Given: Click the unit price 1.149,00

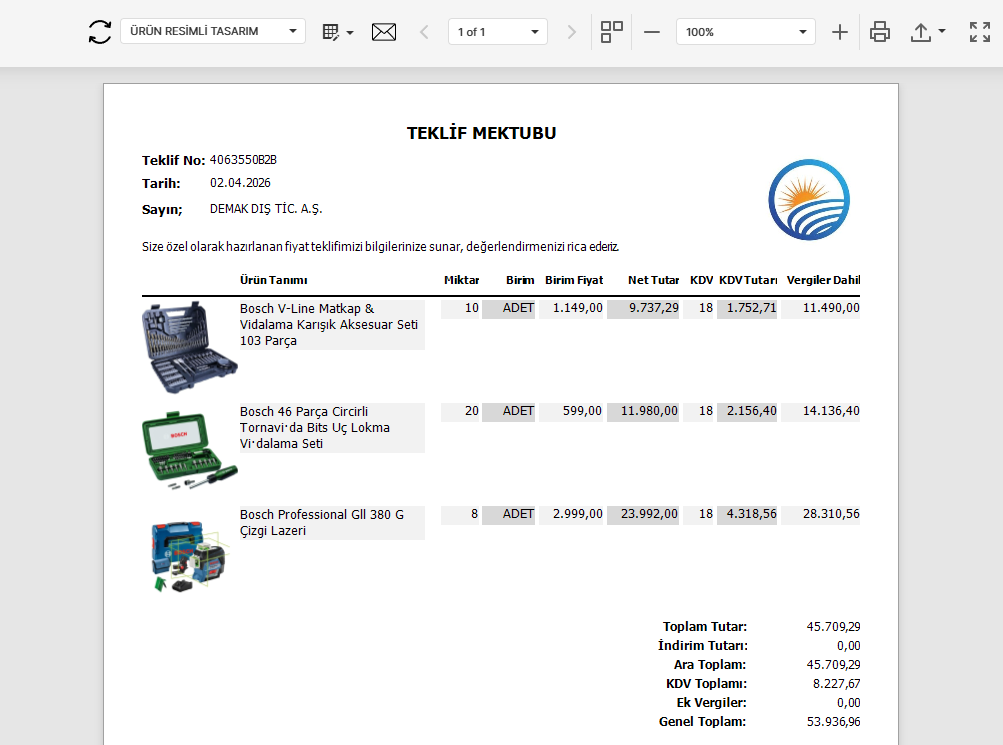Looking at the screenshot, I should pyautogui.click(x=571, y=308).
